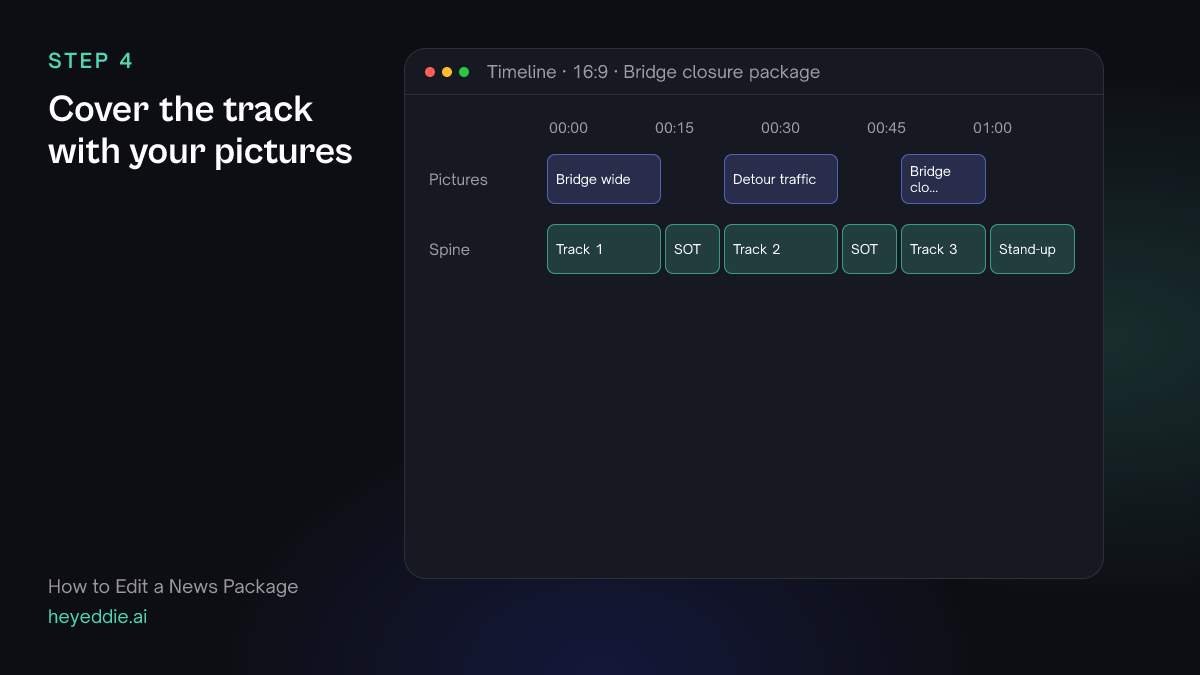Select the Track 1 spine clip
Image resolution: width=1200 pixels, height=675 pixels.
pos(604,249)
